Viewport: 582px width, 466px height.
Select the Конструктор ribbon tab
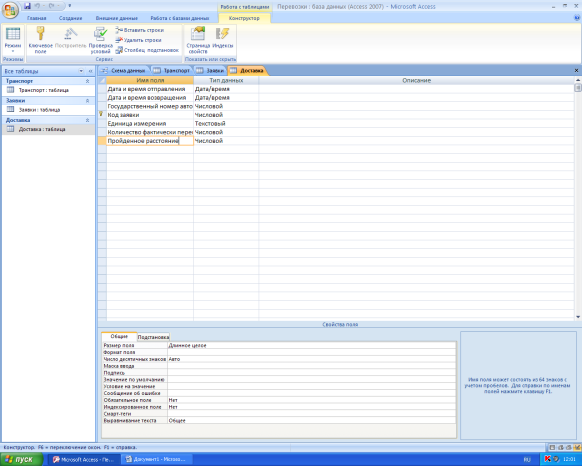pyautogui.click(x=244, y=18)
